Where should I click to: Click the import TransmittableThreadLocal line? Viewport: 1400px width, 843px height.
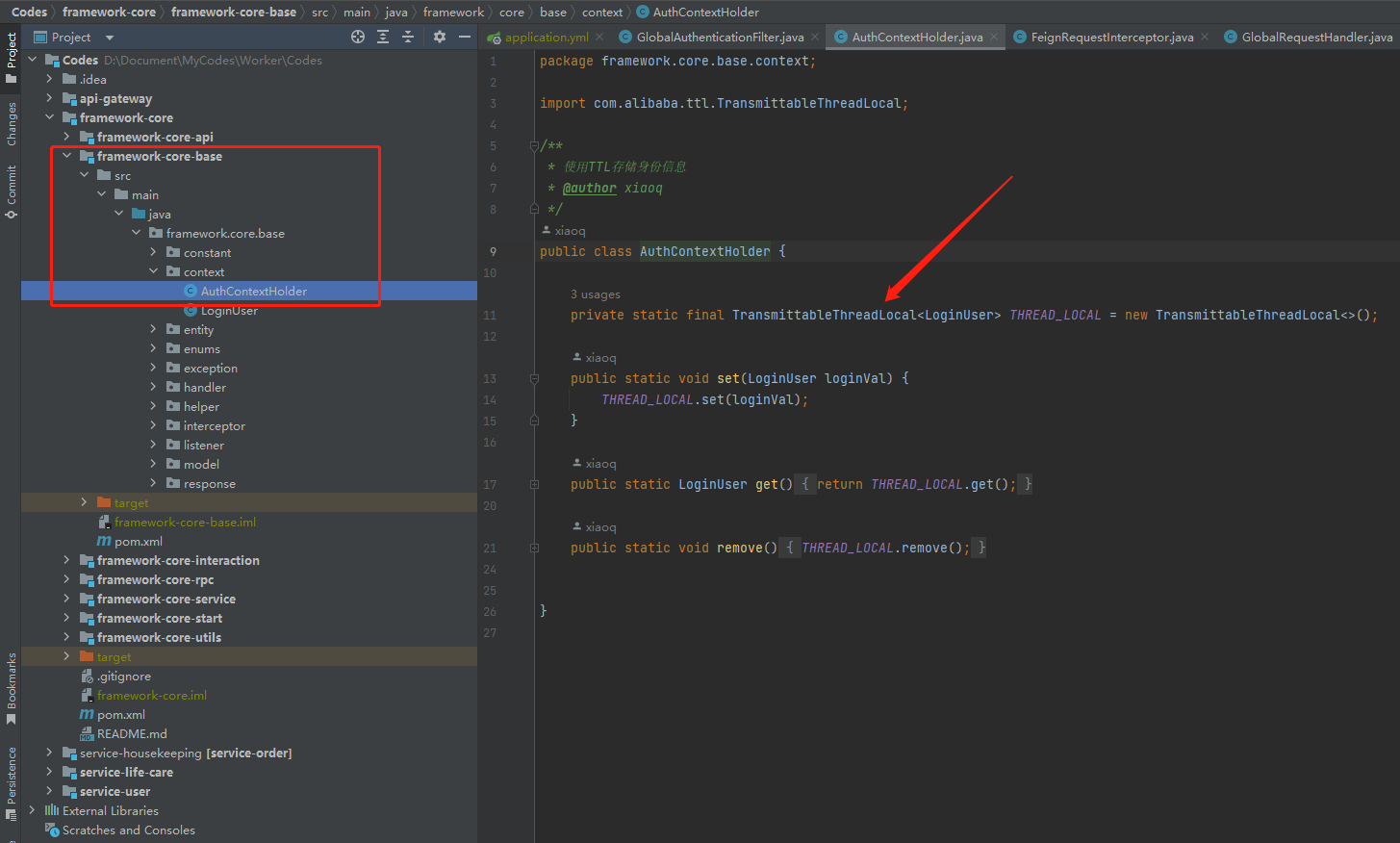tap(724, 103)
